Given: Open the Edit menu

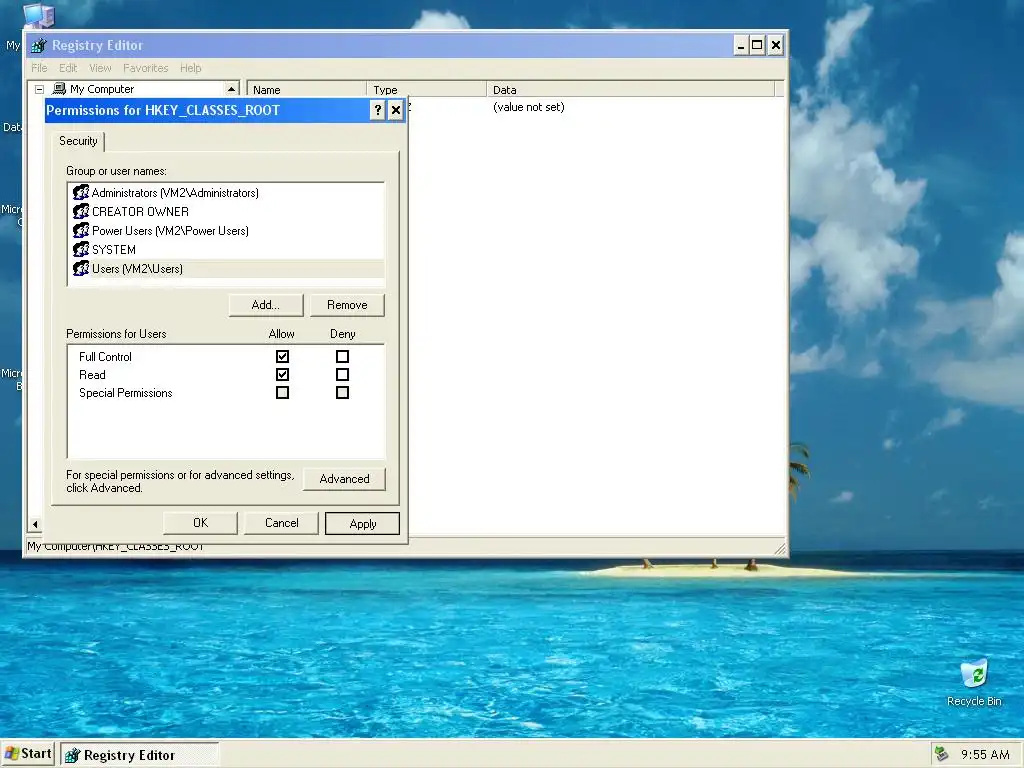Looking at the screenshot, I should coord(68,68).
